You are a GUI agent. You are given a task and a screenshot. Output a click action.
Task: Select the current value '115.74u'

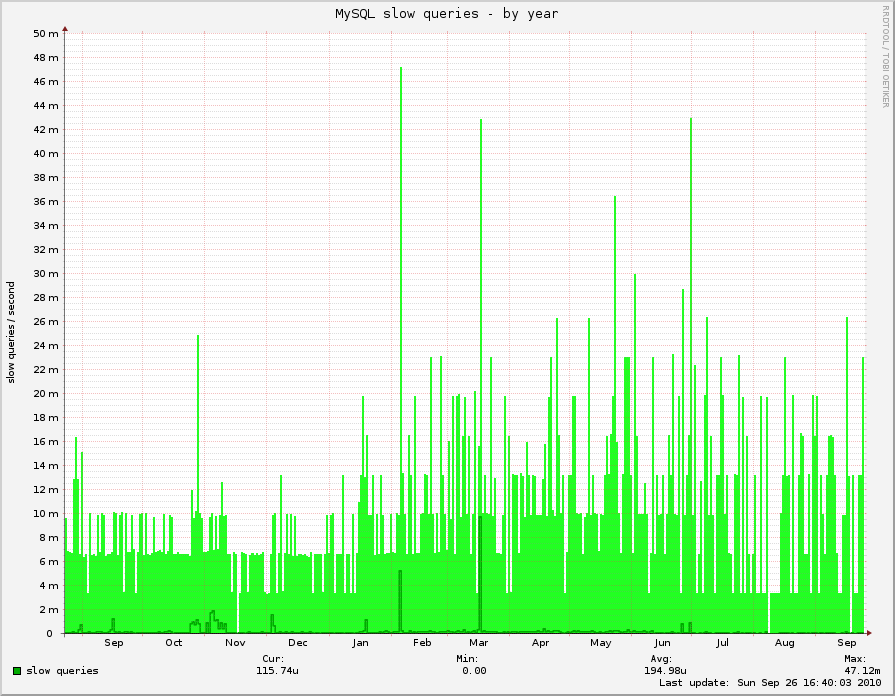pos(277,671)
